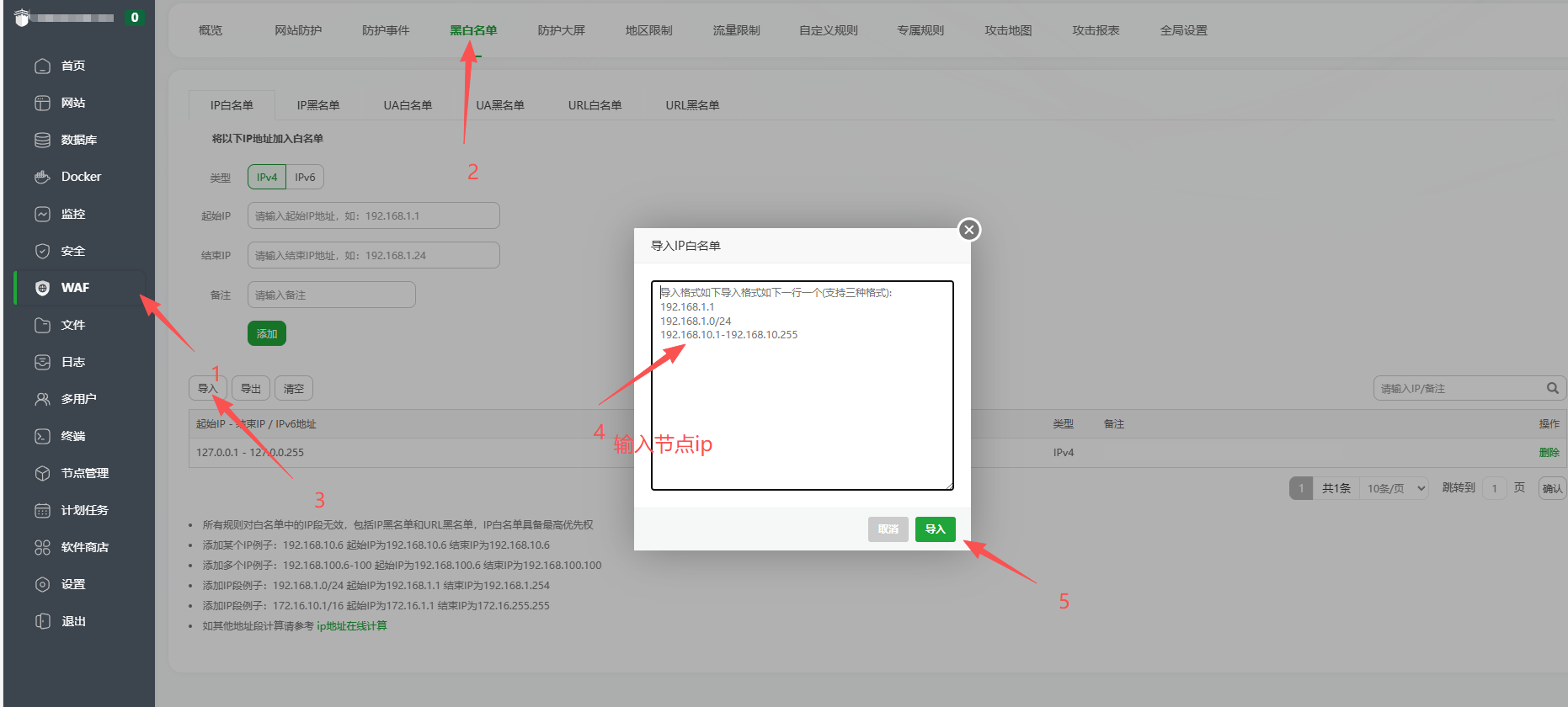Click the Home (首页) sidebar icon
The height and width of the screenshot is (707, 1568).
42,66
